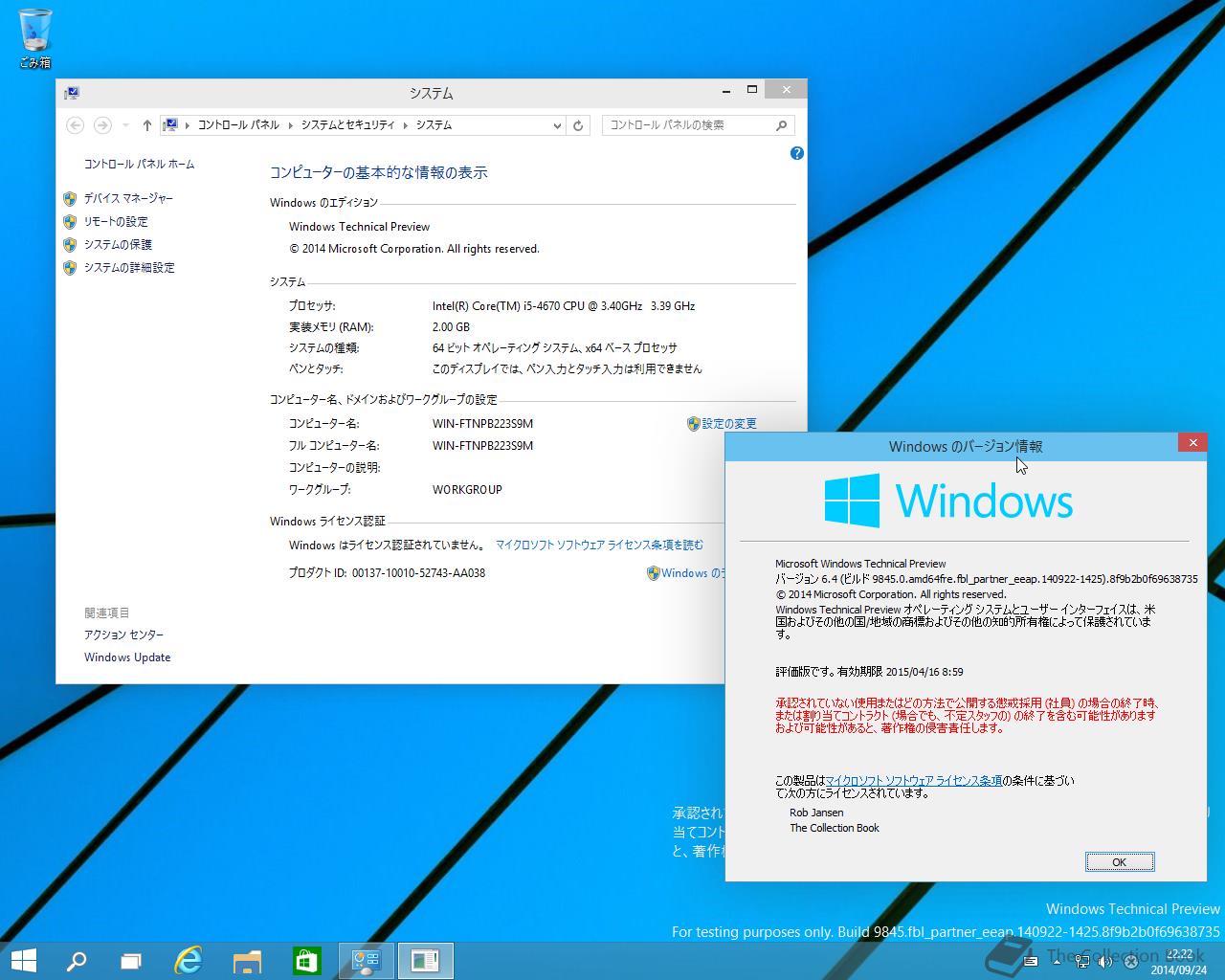Open File Explorer from the taskbar
The width and height of the screenshot is (1225, 980).
[247, 960]
